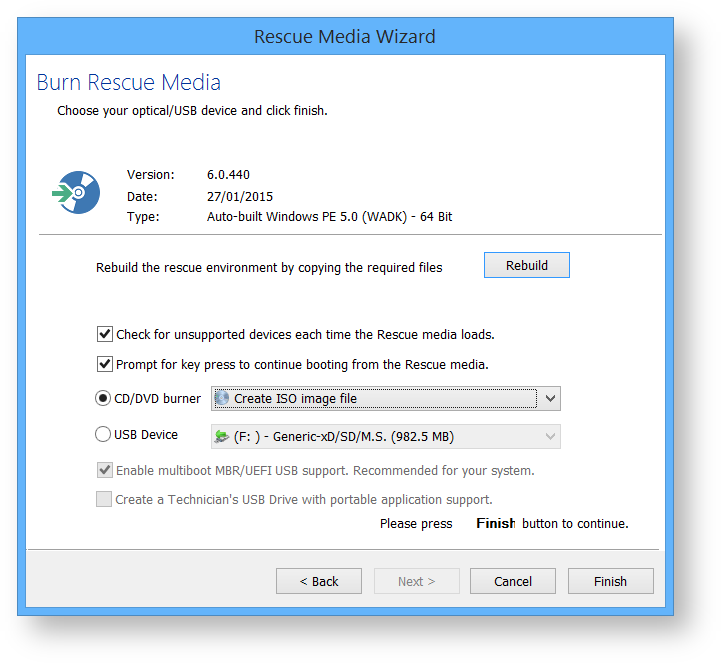Expand the CD/DVD burner dropdown arrow
Image resolution: width=722 pixels, height=664 pixels.
549,399
